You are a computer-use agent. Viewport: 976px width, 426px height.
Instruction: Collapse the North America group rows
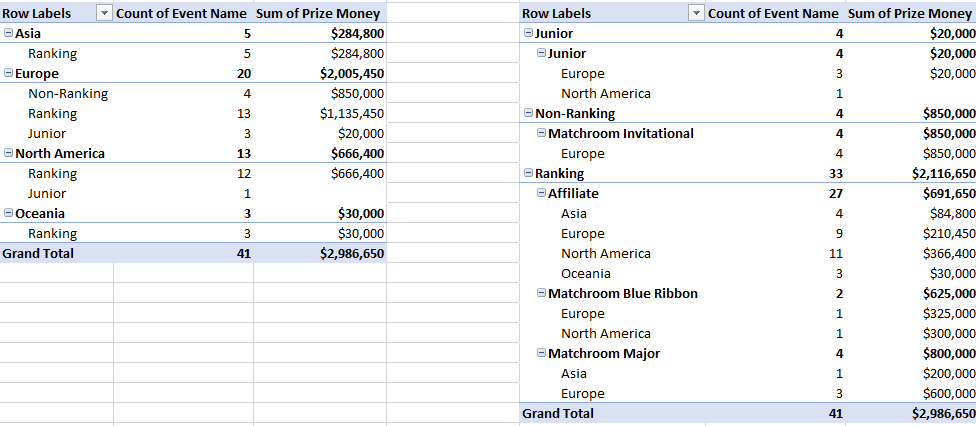point(9,154)
